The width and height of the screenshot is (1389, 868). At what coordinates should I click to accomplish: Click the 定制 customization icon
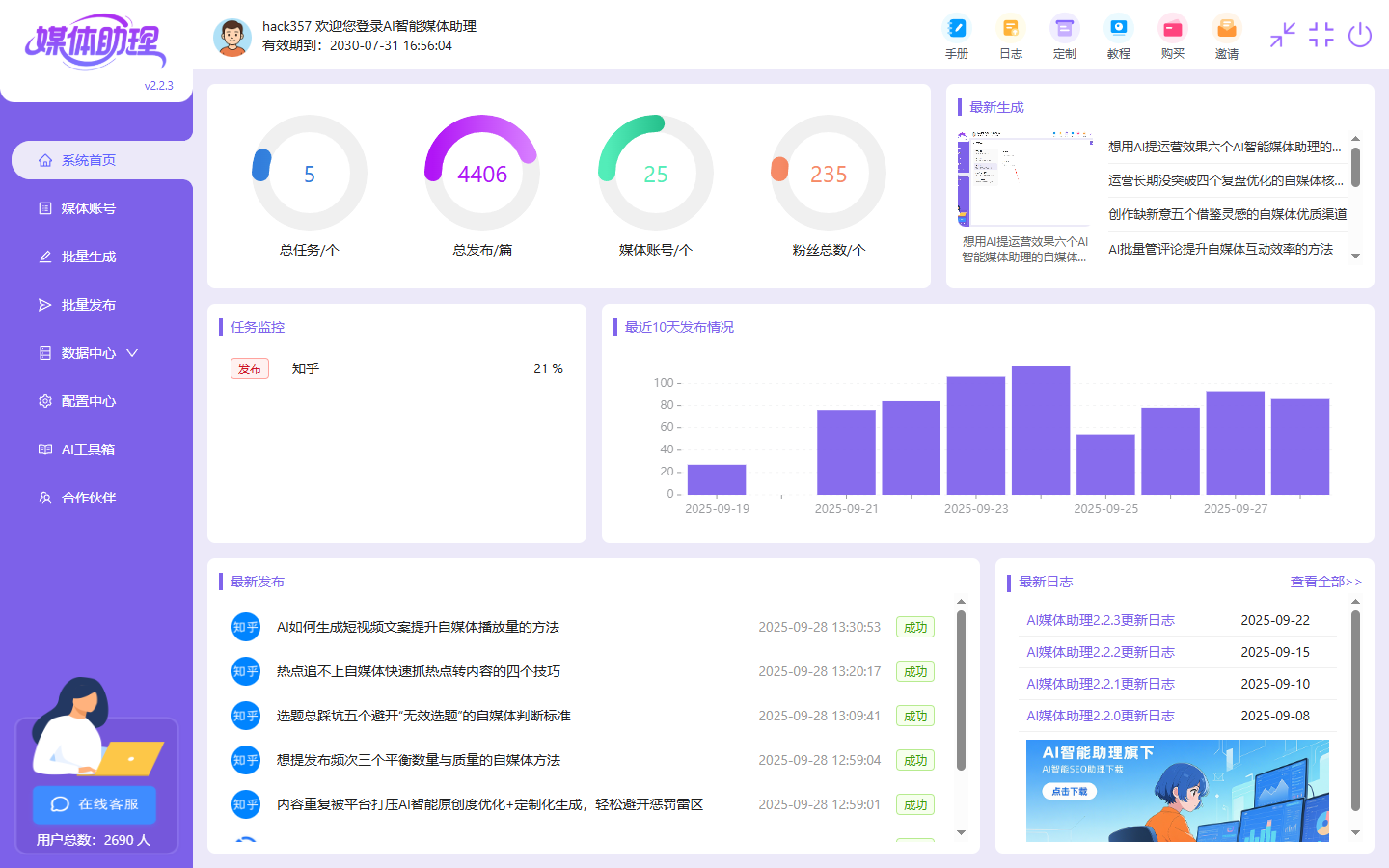click(1064, 37)
